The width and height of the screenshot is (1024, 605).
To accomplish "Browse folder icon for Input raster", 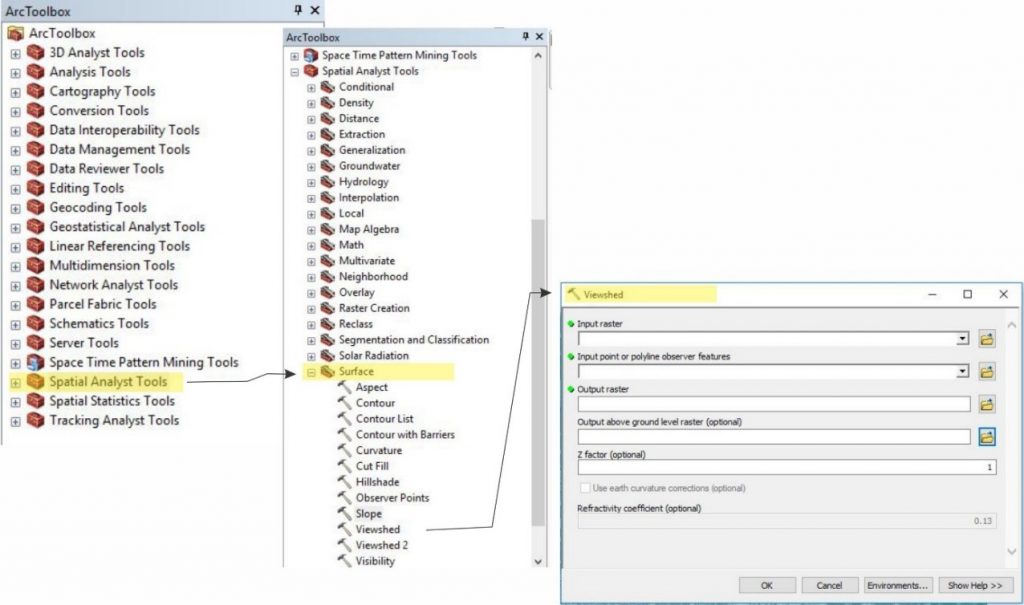I will click(x=987, y=339).
